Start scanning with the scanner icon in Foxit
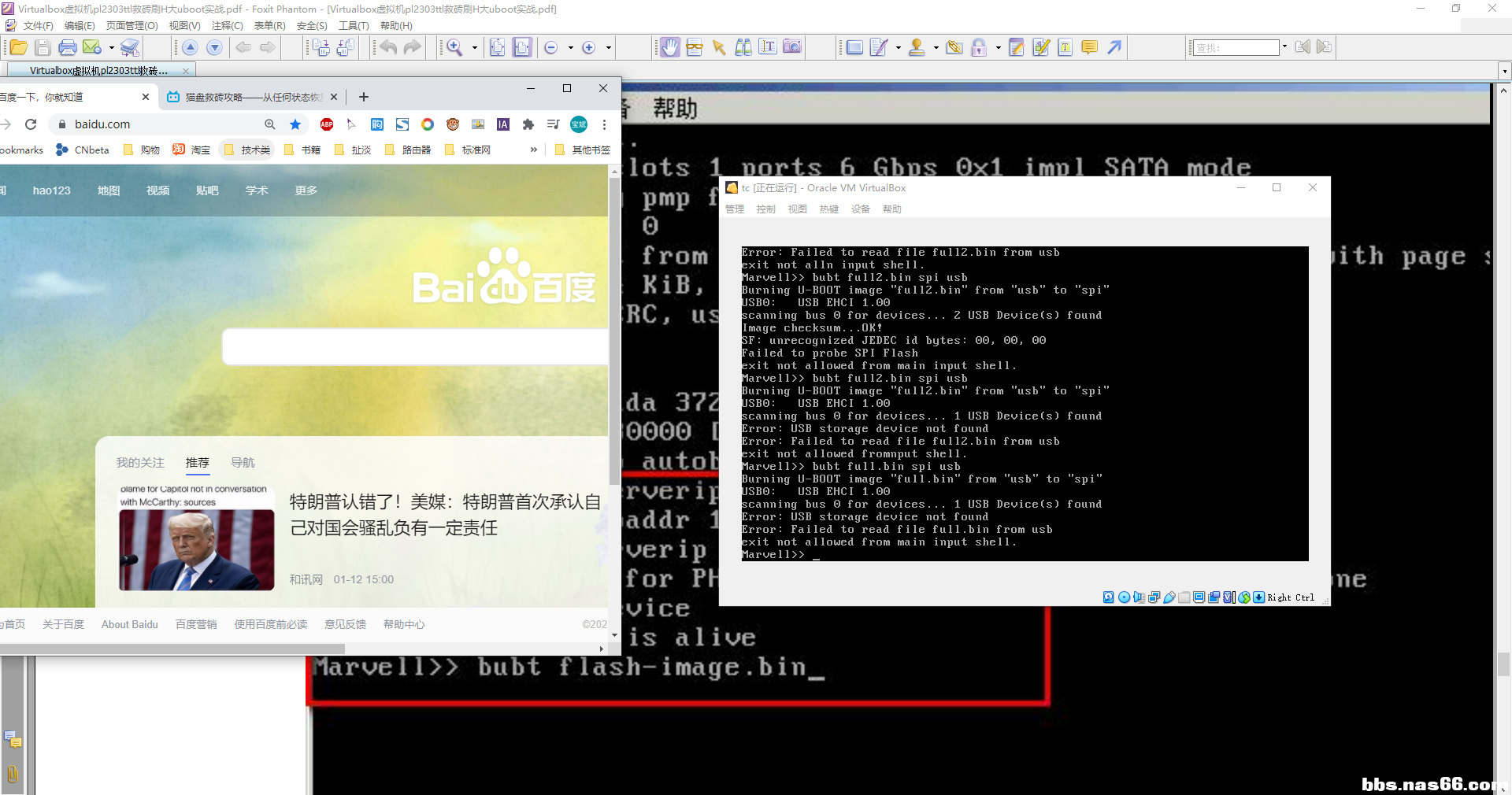 click(x=130, y=47)
